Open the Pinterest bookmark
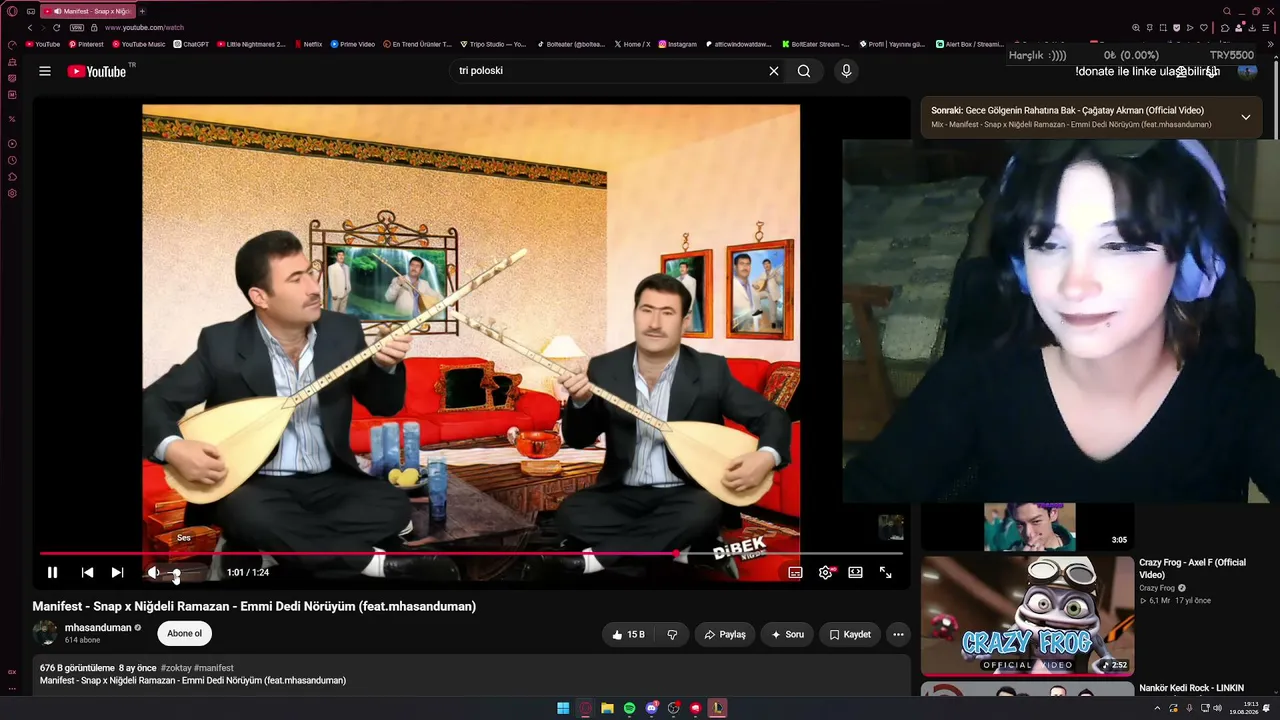Screen dimensions: 1280x720 point(86,44)
